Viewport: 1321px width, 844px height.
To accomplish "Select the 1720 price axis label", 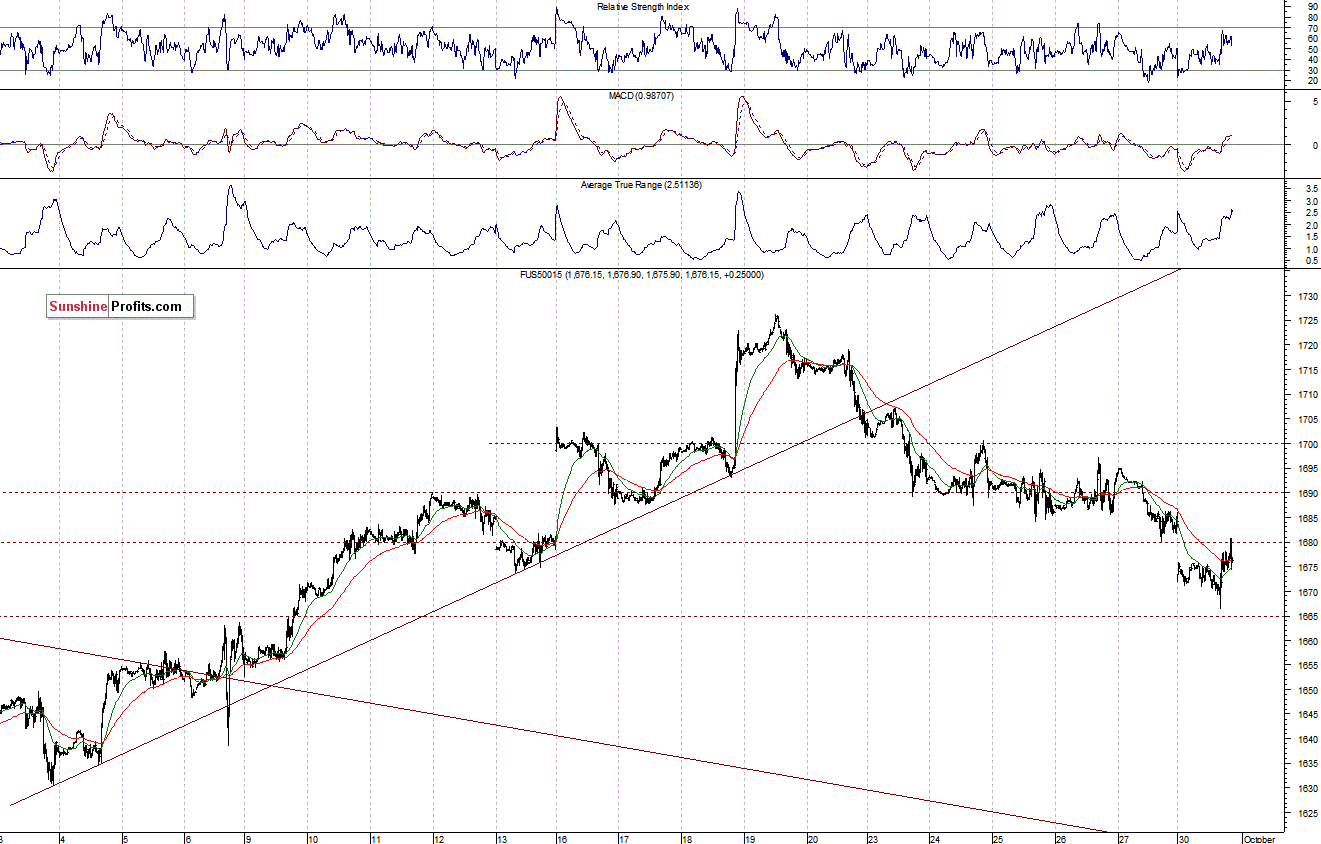I will pos(1307,346).
